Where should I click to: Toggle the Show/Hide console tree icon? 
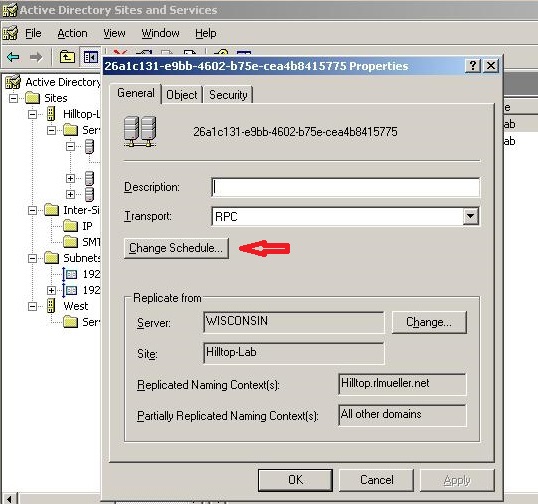point(91,57)
